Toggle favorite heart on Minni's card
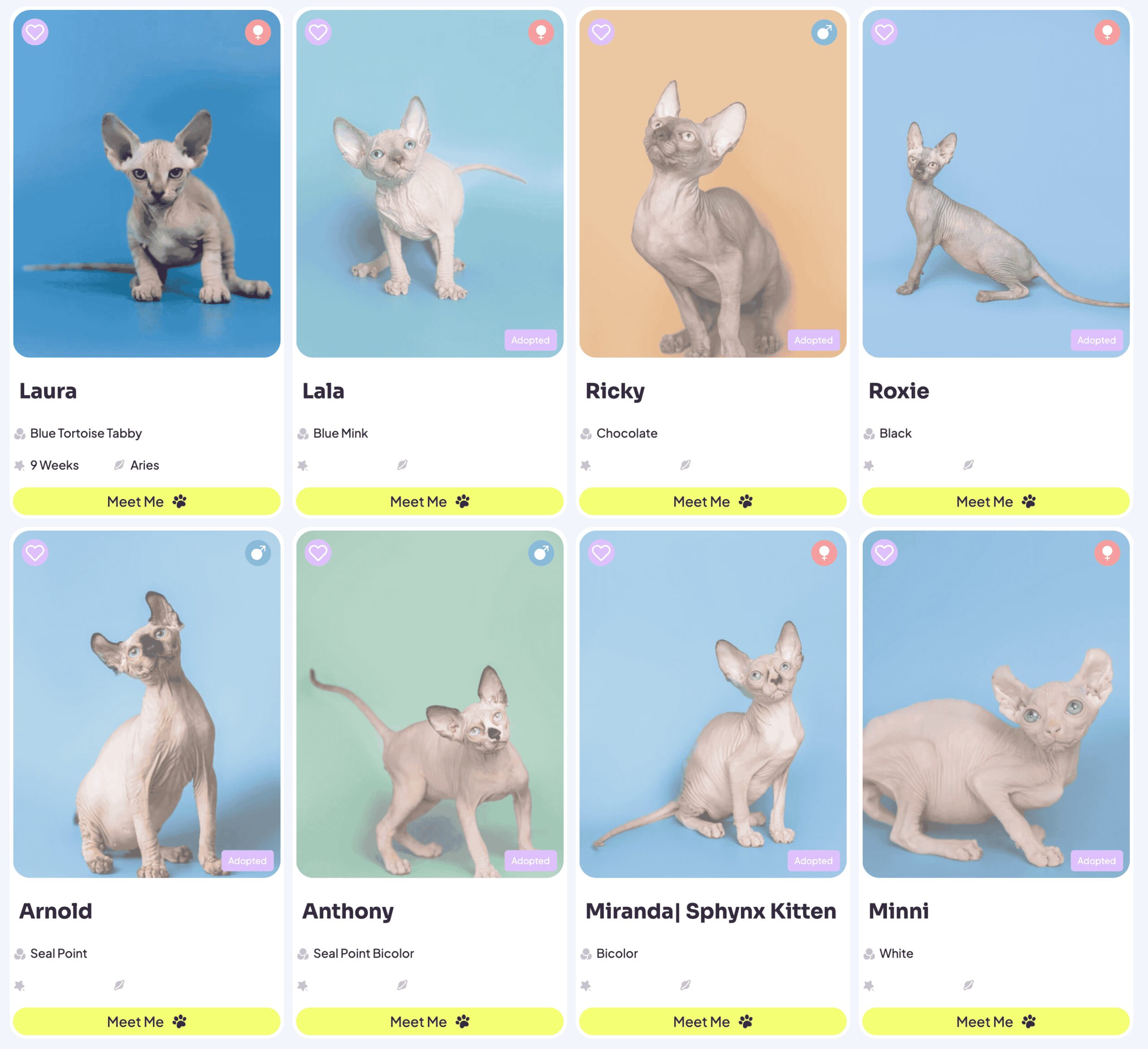The image size is (1148, 1049). point(884,553)
